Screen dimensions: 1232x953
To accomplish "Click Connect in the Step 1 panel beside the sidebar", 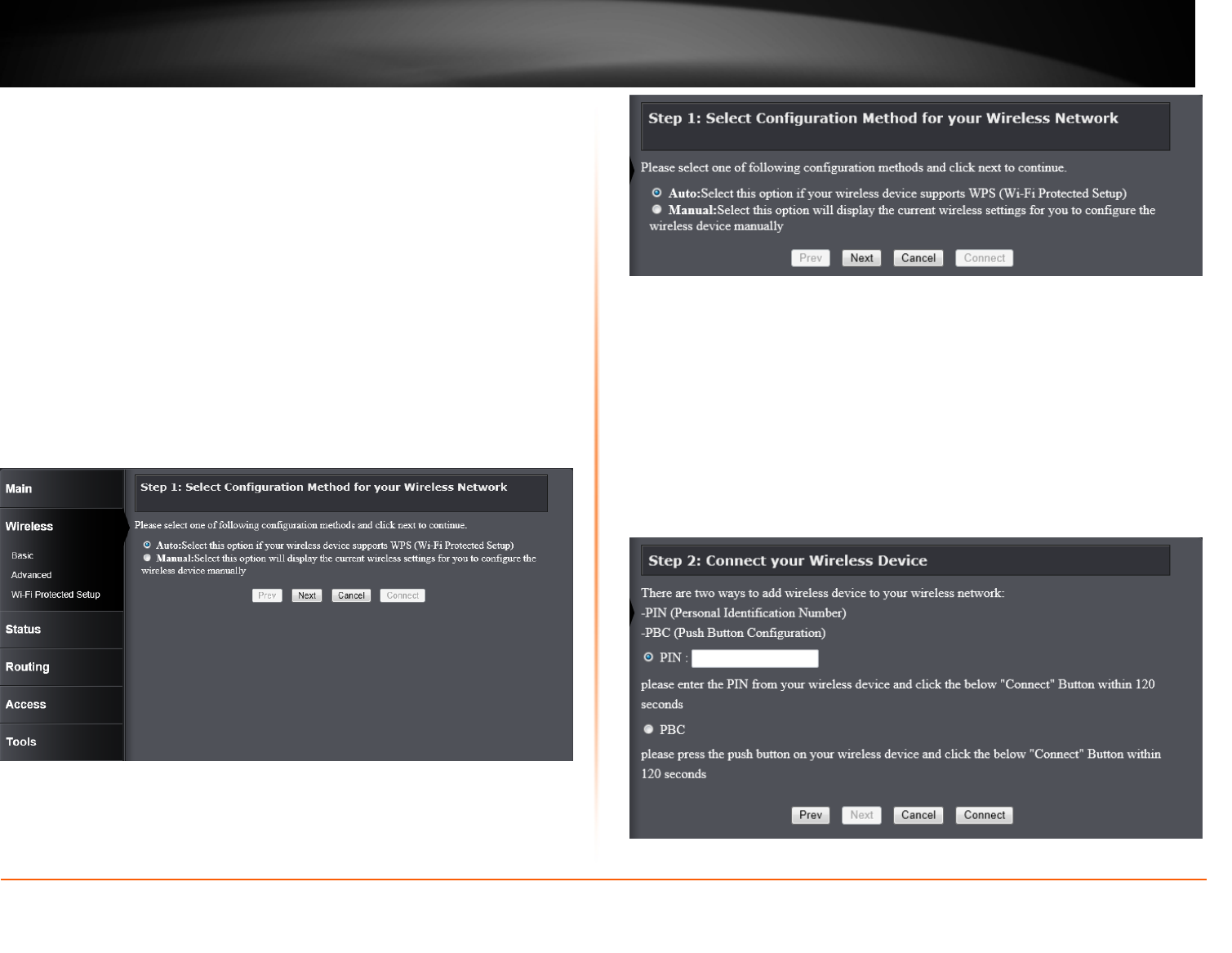I will coord(403,596).
